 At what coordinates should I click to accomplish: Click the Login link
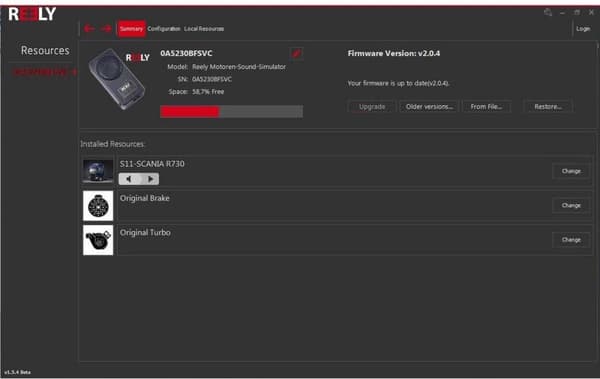[583, 29]
